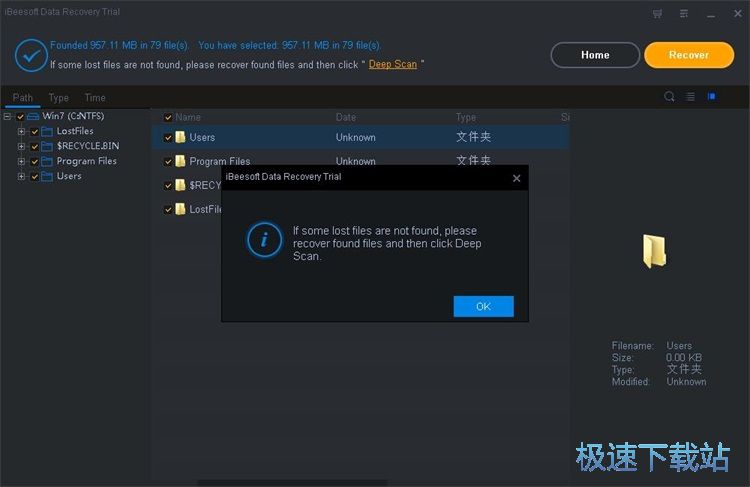Screen dimensions: 750x487
Task: Sort by the Name column header
Action: (x=188, y=117)
